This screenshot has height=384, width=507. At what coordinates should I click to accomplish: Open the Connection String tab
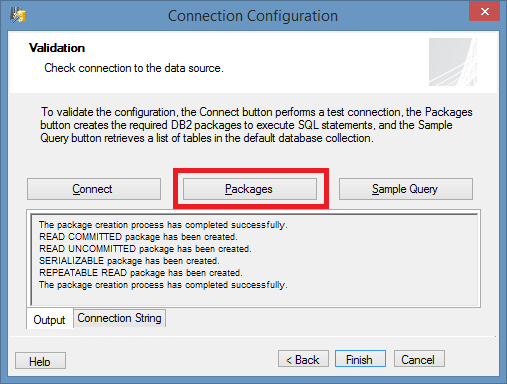(119, 318)
